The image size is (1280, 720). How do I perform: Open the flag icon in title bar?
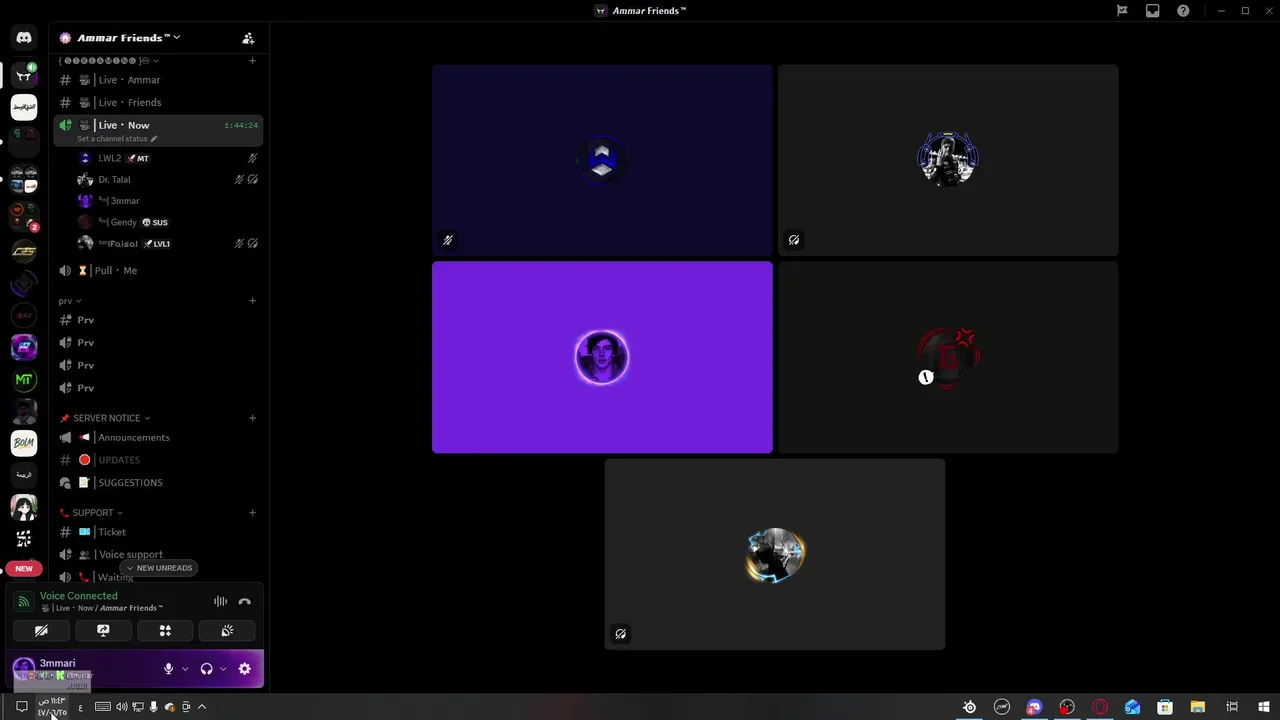[1122, 11]
